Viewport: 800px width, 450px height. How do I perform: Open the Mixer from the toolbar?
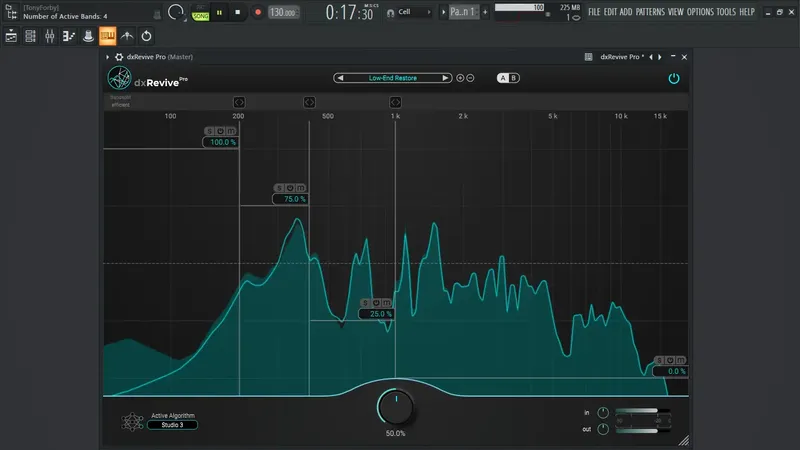tap(49, 36)
